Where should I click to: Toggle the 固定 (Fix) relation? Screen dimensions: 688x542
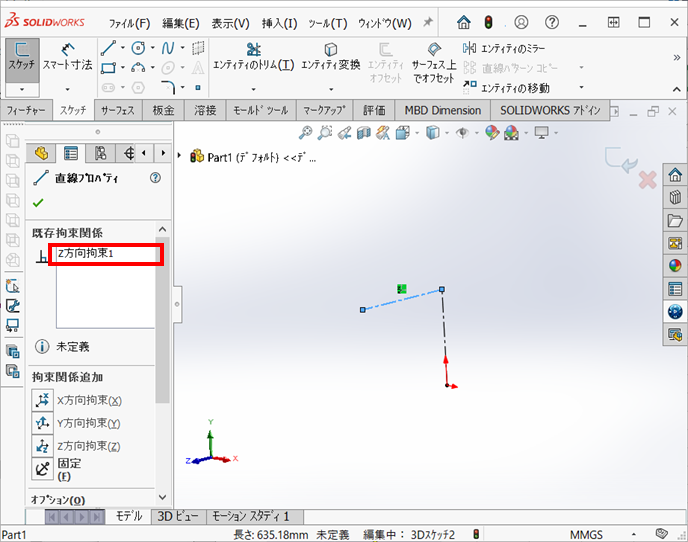click(43, 468)
